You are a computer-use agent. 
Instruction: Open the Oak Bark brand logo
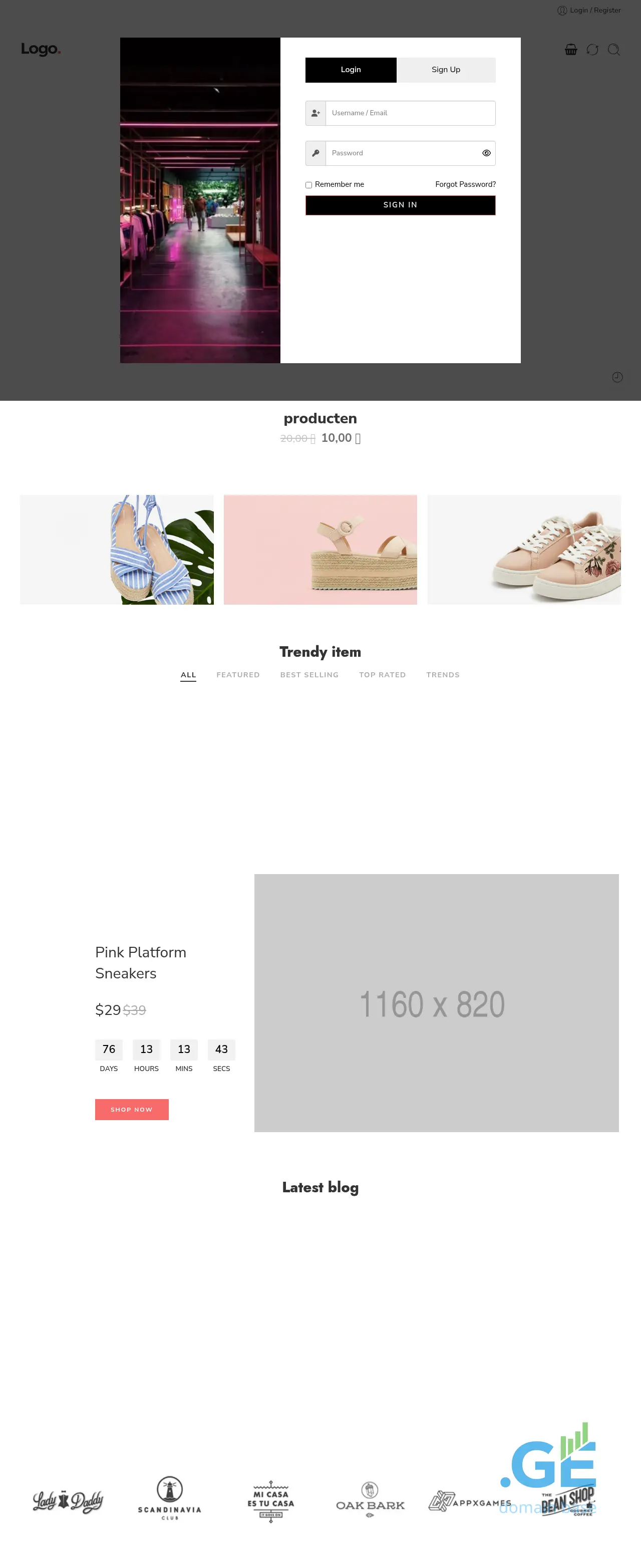point(370,1500)
